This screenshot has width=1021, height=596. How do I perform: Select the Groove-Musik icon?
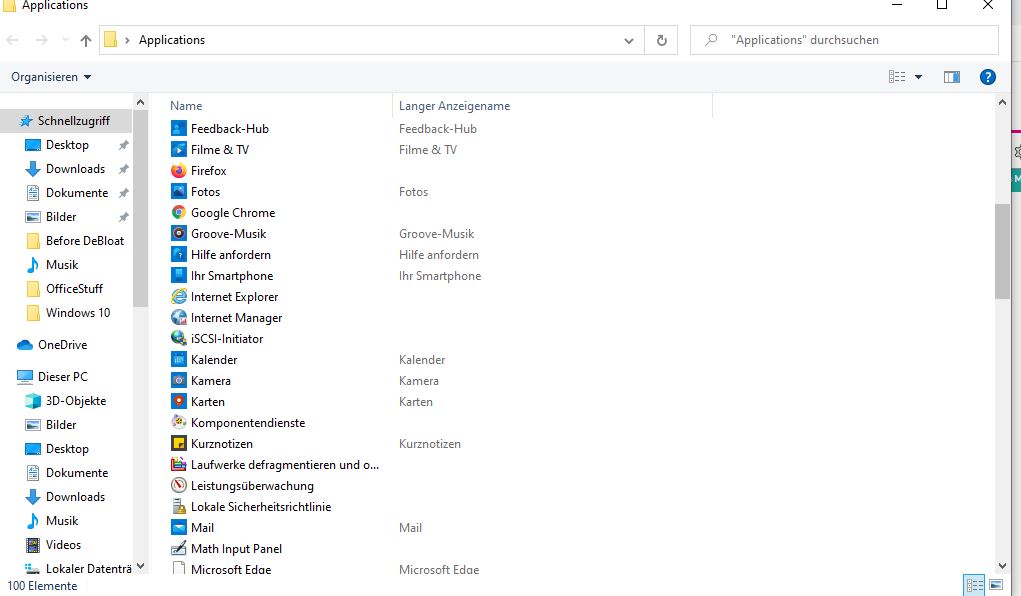click(178, 233)
